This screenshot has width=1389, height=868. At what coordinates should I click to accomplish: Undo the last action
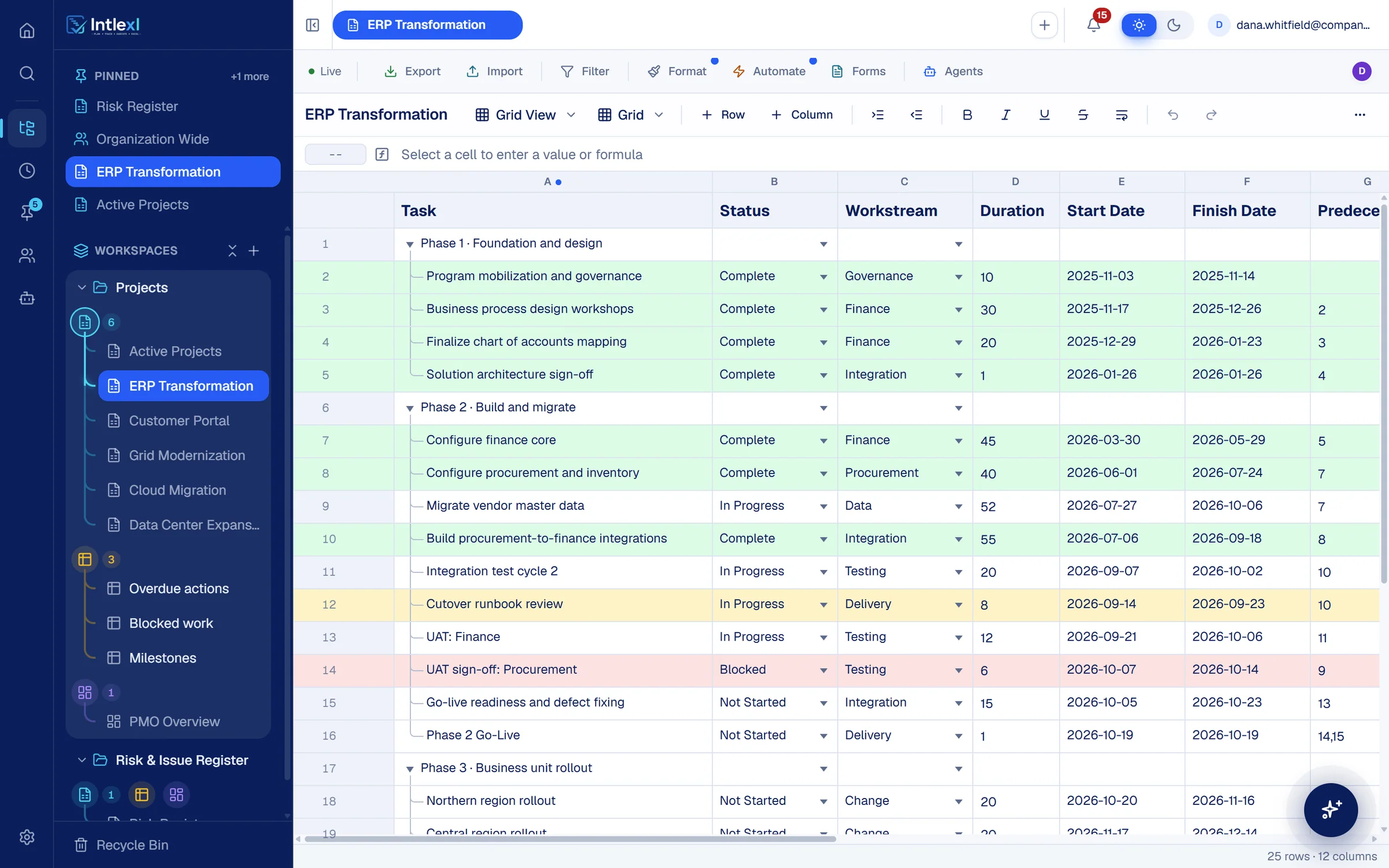(1173, 115)
